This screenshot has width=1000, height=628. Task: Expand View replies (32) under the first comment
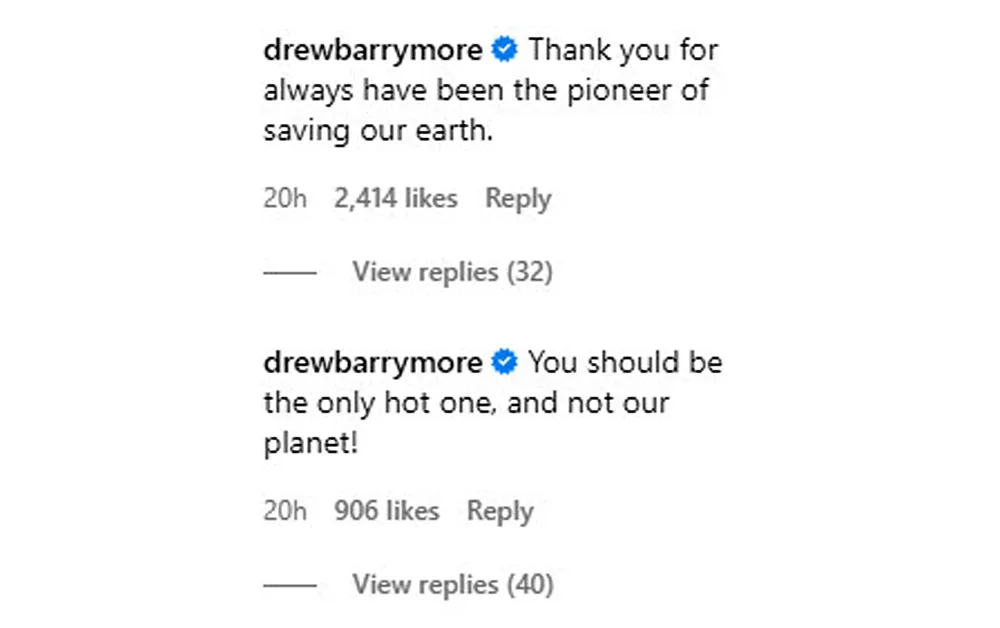coord(454,272)
